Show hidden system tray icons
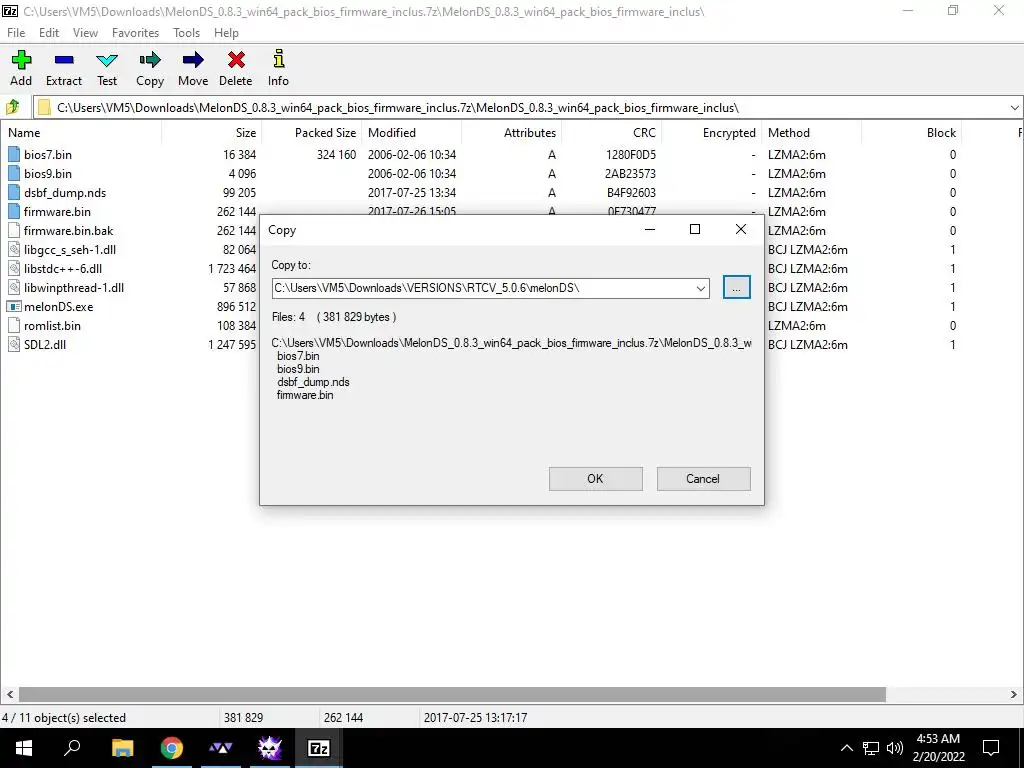The image size is (1024, 768). pyautogui.click(x=846, y=748)
